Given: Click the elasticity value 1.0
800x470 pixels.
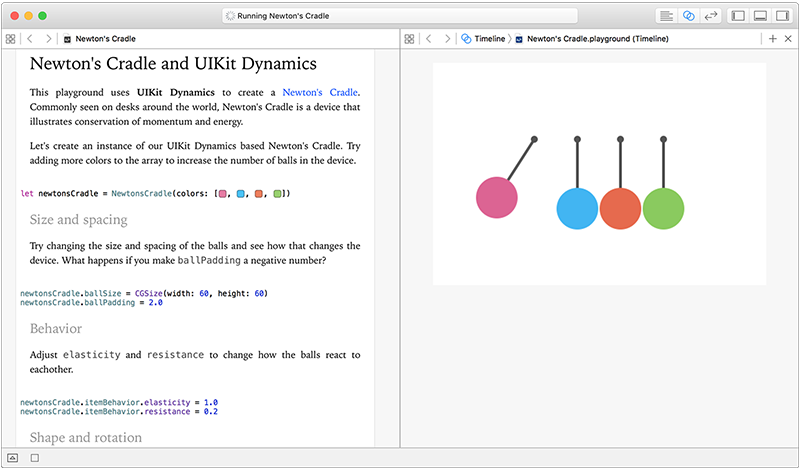Looking at the screenshot, I should (x=211, y=403).
